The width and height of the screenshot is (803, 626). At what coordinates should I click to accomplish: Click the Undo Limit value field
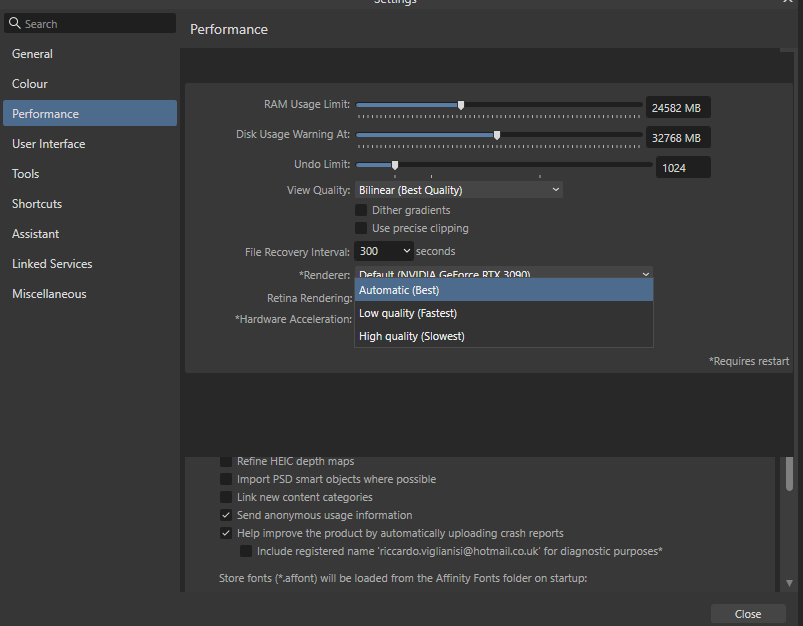pos(683,166)
